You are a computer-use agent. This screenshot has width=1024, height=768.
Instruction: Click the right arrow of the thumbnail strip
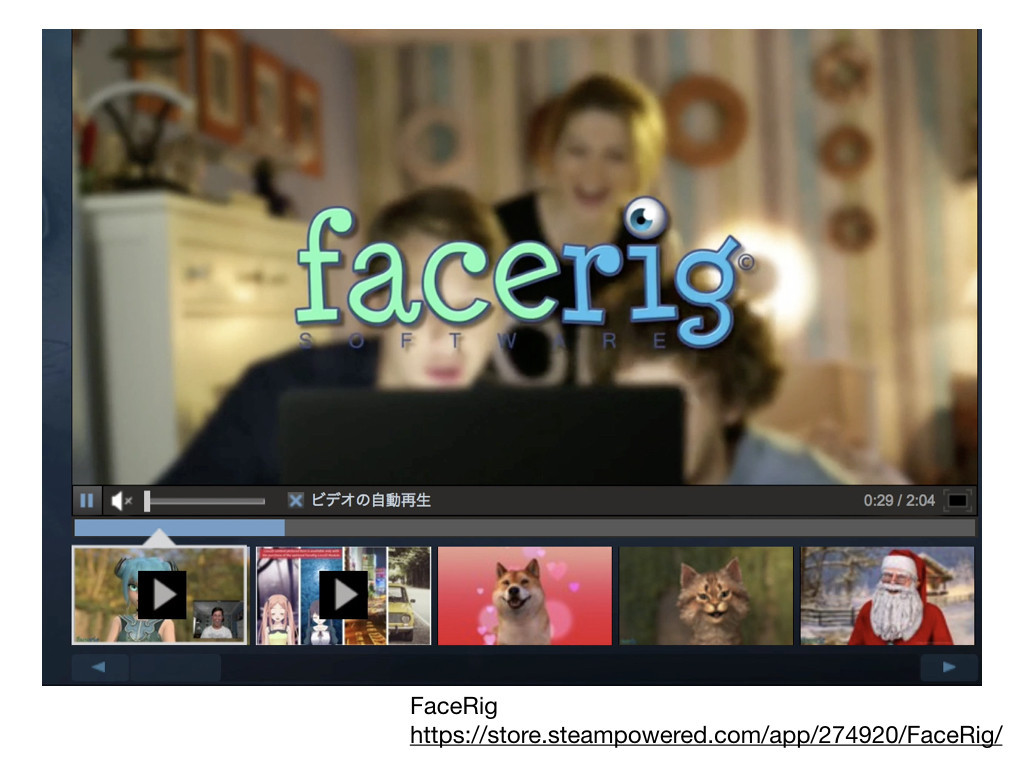pyautogui.click(x=949, y=667)
